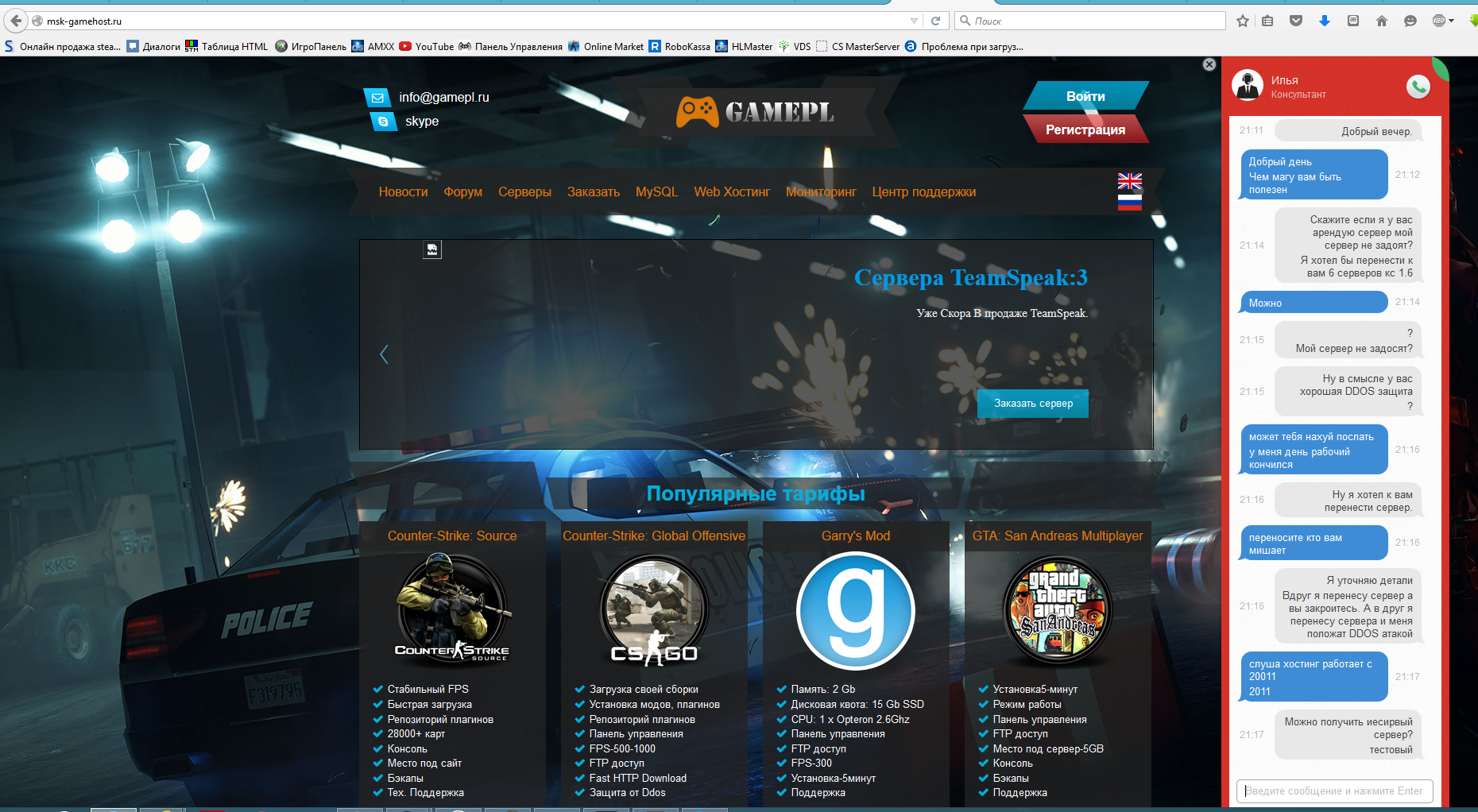Click the Популярные тарифы heading
This screenshot has height=812, width=1478.
(756, 493)
